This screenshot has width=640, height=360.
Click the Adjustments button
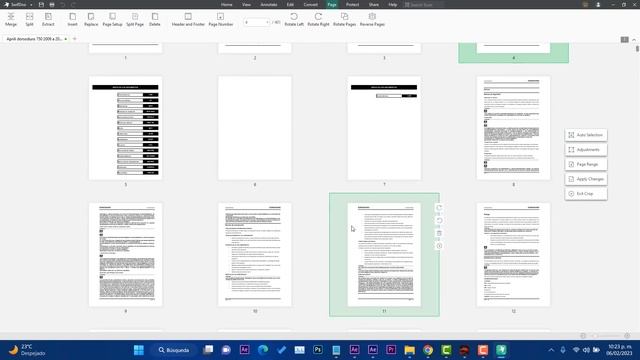586,149
